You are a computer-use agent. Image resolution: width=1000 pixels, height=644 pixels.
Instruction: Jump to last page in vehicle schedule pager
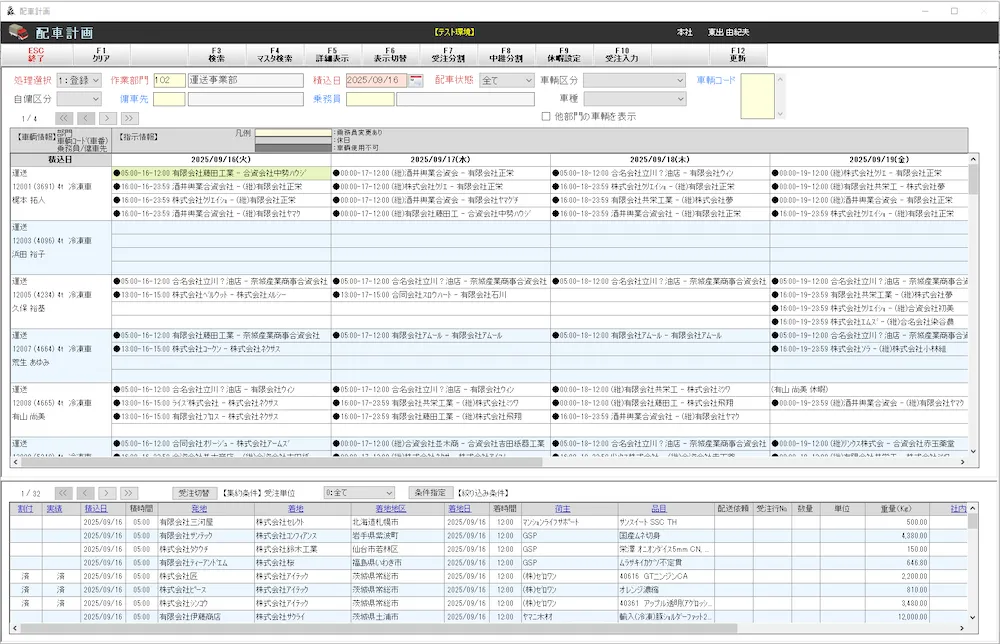(129, 118)
